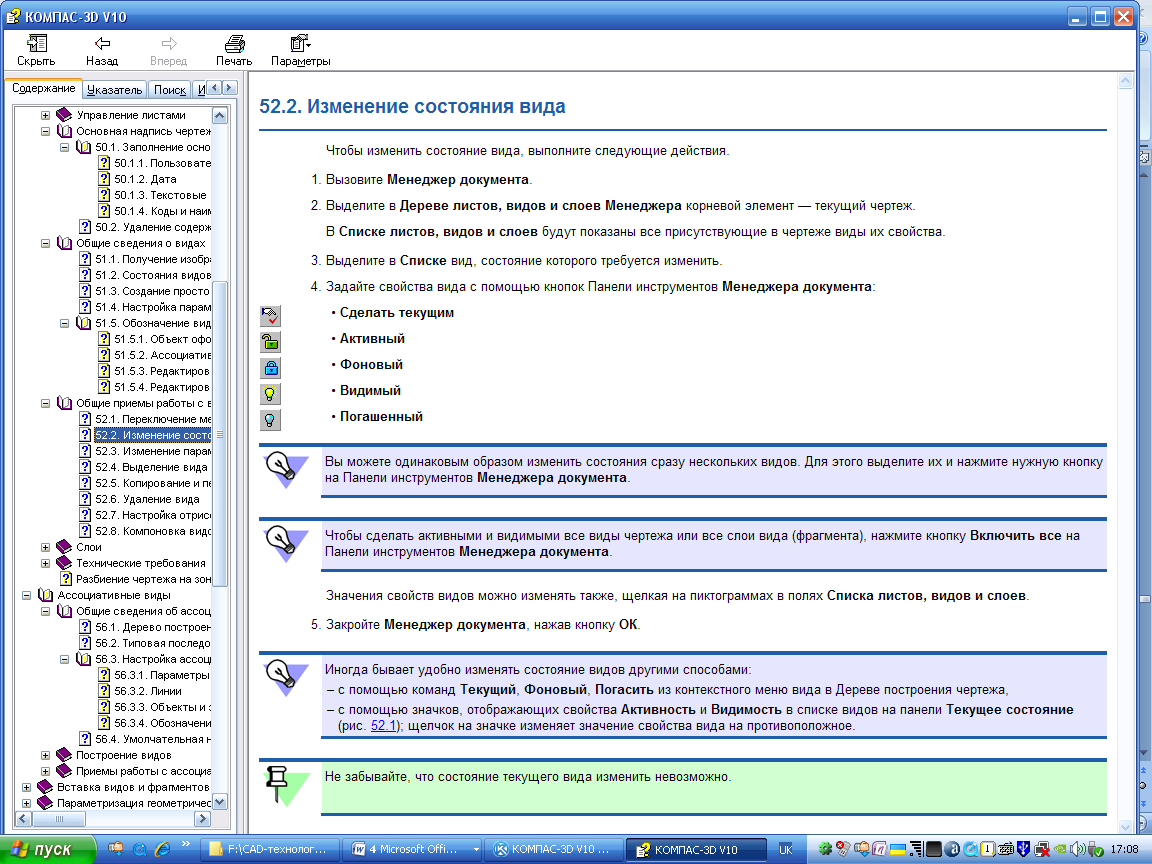This screenshot has height=864, width=1152.
Task: Switch to the Указатель tab
Action: coord(114,90)
